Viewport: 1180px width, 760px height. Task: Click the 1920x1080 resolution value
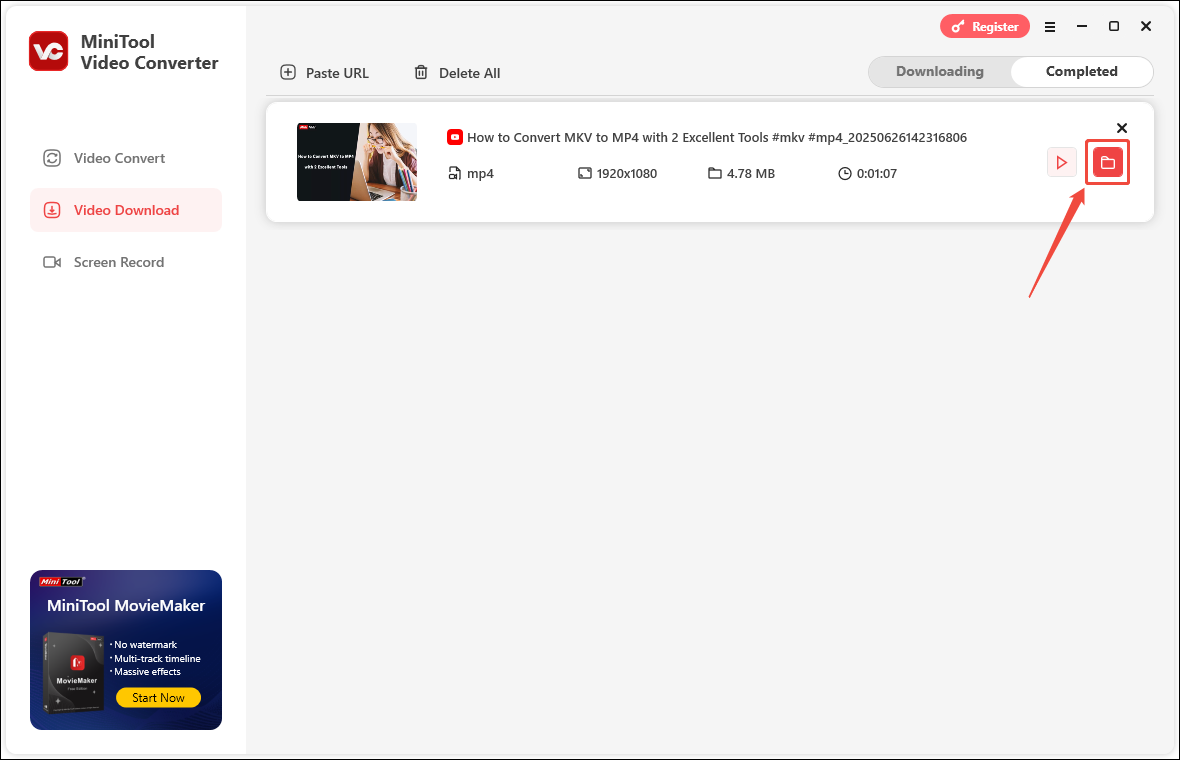626,174
